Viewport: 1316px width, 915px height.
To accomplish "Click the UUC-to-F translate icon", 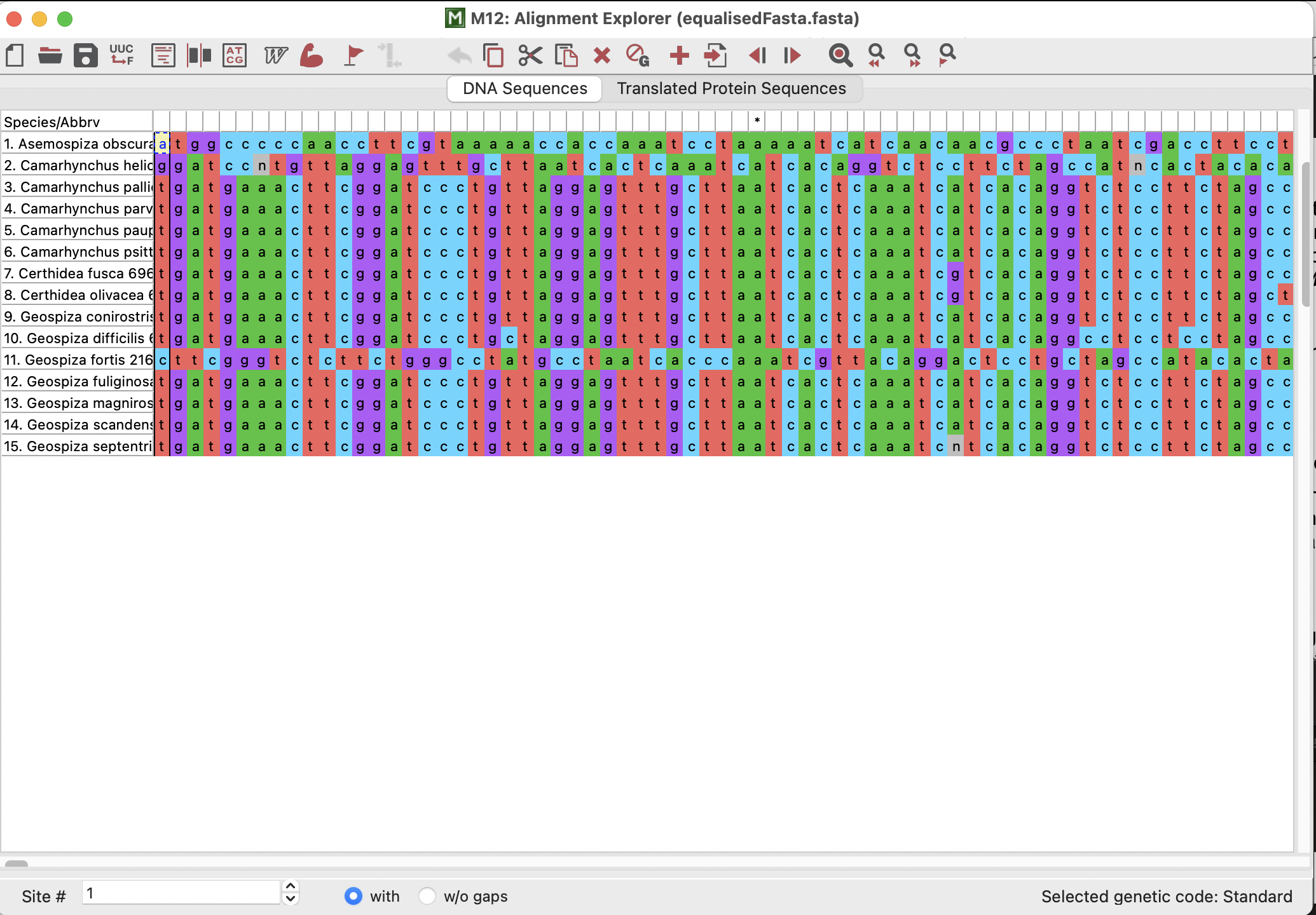I will pyautogui.click(x=121, y=55).
